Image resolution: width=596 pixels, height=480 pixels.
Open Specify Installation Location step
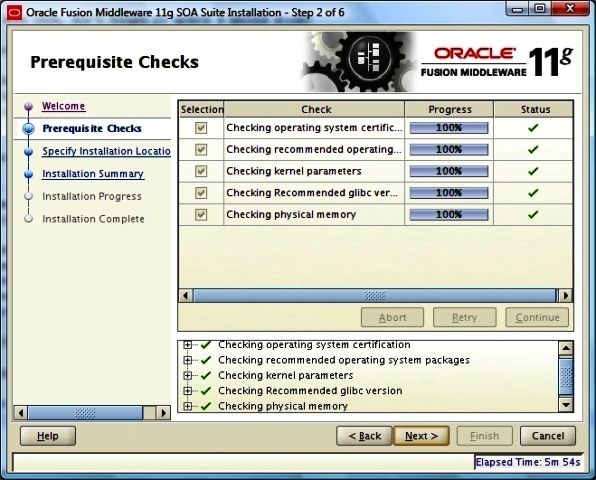(x=106, y=151)
